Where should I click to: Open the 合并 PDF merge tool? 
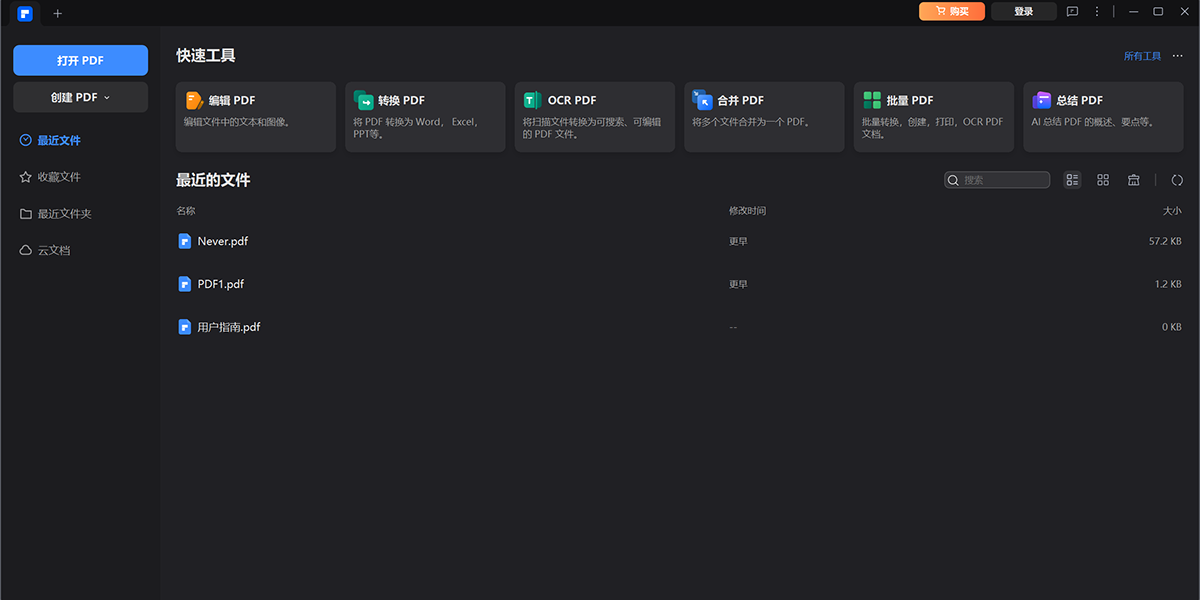(764, 116)
